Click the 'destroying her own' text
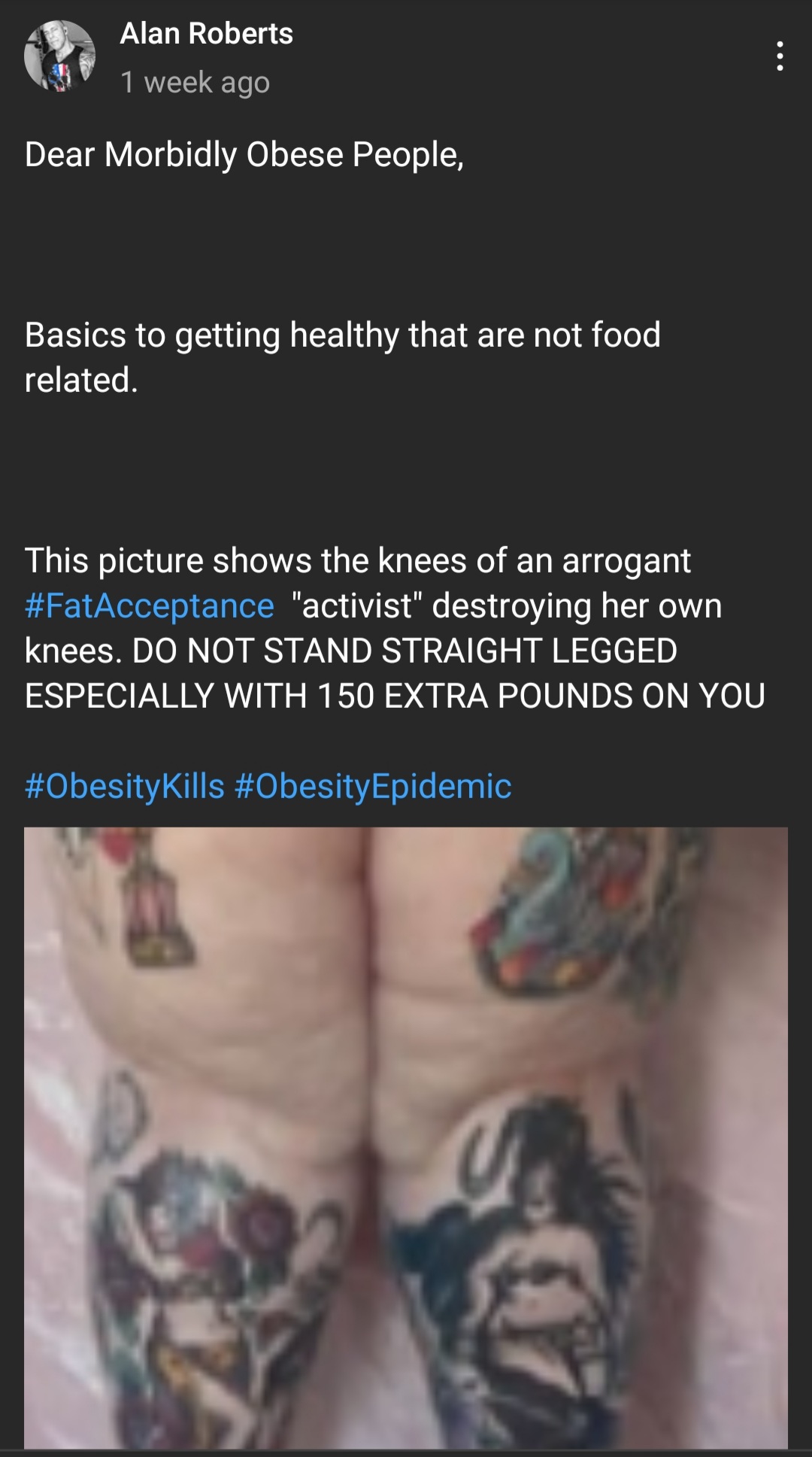Screen dimensions: 812x1457 577,606
